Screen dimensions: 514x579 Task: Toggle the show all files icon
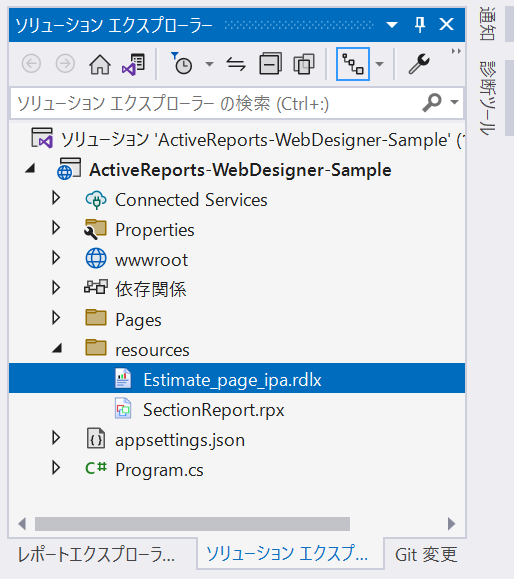click(x=304, y=64)
